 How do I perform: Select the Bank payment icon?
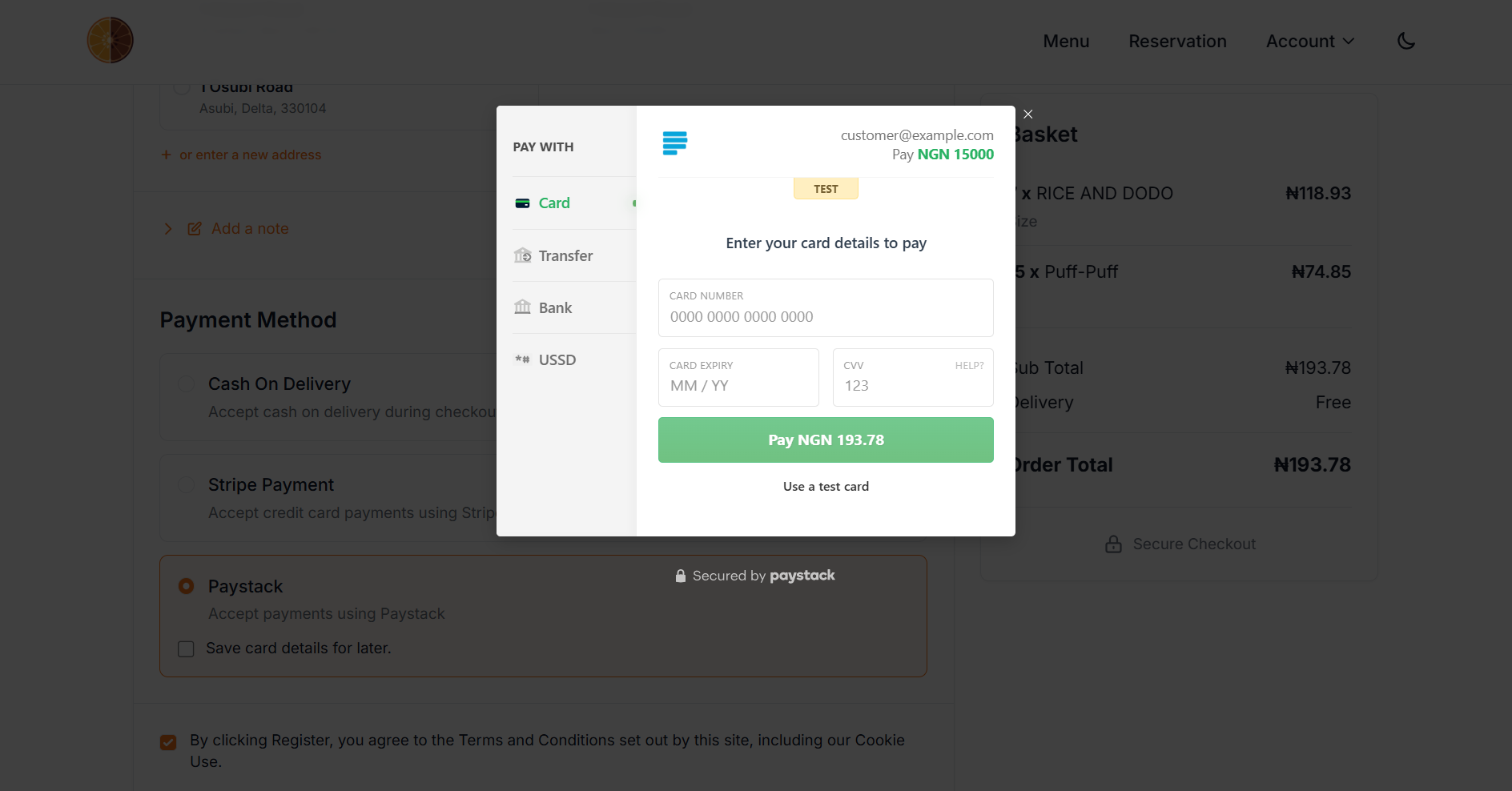(523, 307)
